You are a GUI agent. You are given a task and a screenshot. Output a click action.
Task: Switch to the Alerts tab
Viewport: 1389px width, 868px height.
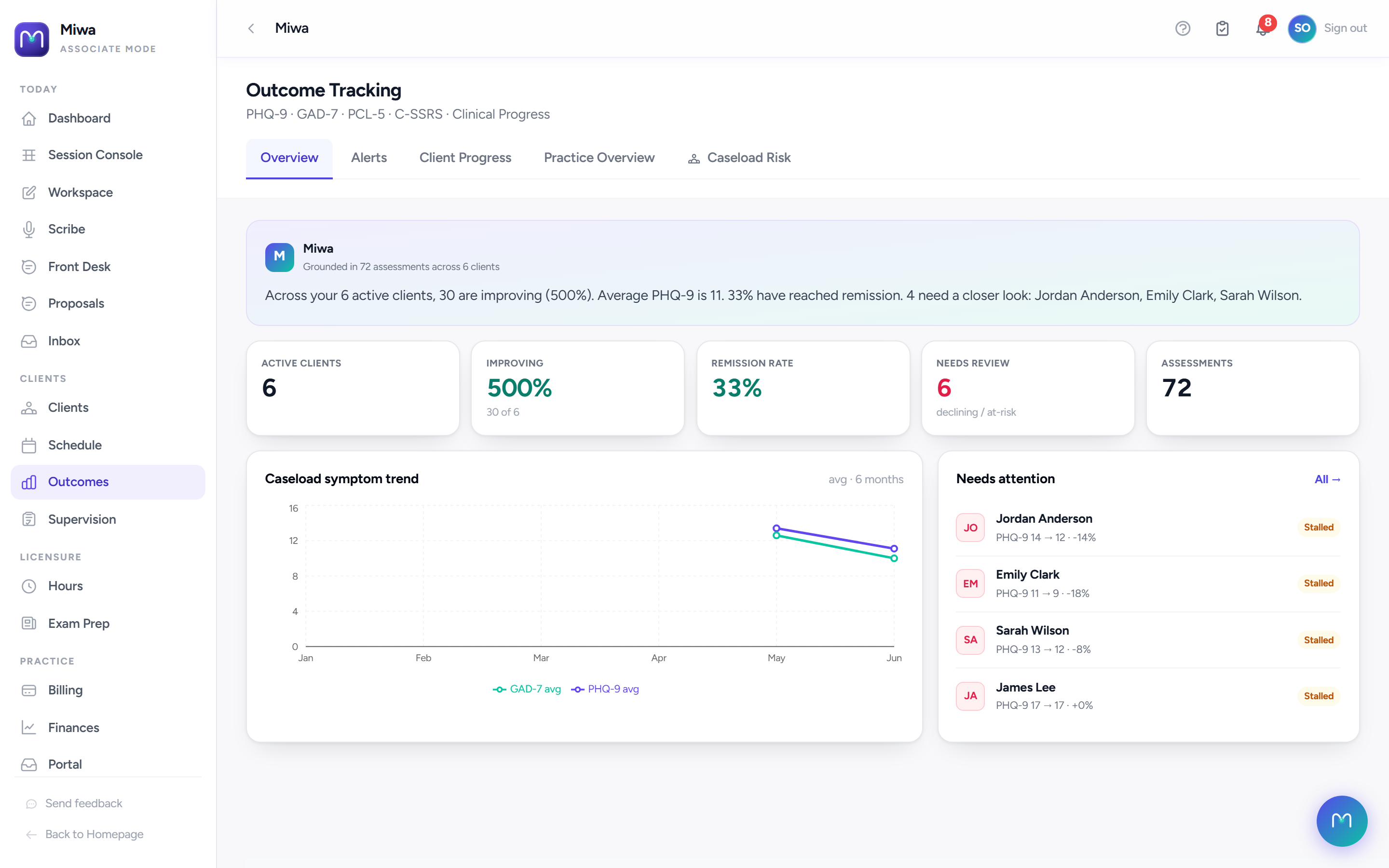click(x=369, y=158)
